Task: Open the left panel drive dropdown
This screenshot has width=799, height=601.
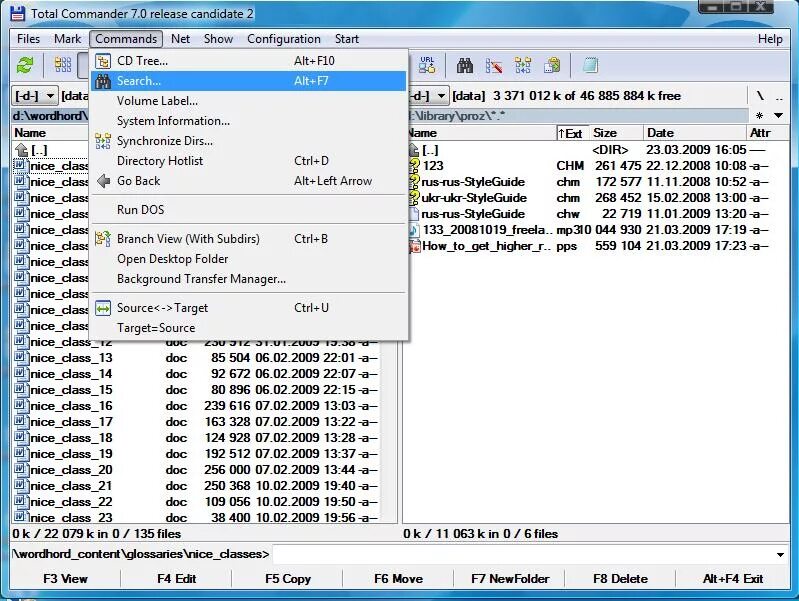Action: click(34, 96)
